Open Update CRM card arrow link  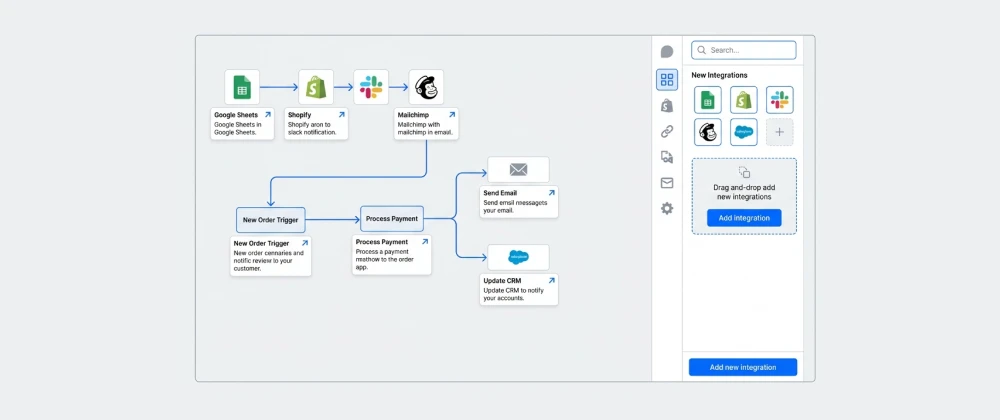pos(552,280)
